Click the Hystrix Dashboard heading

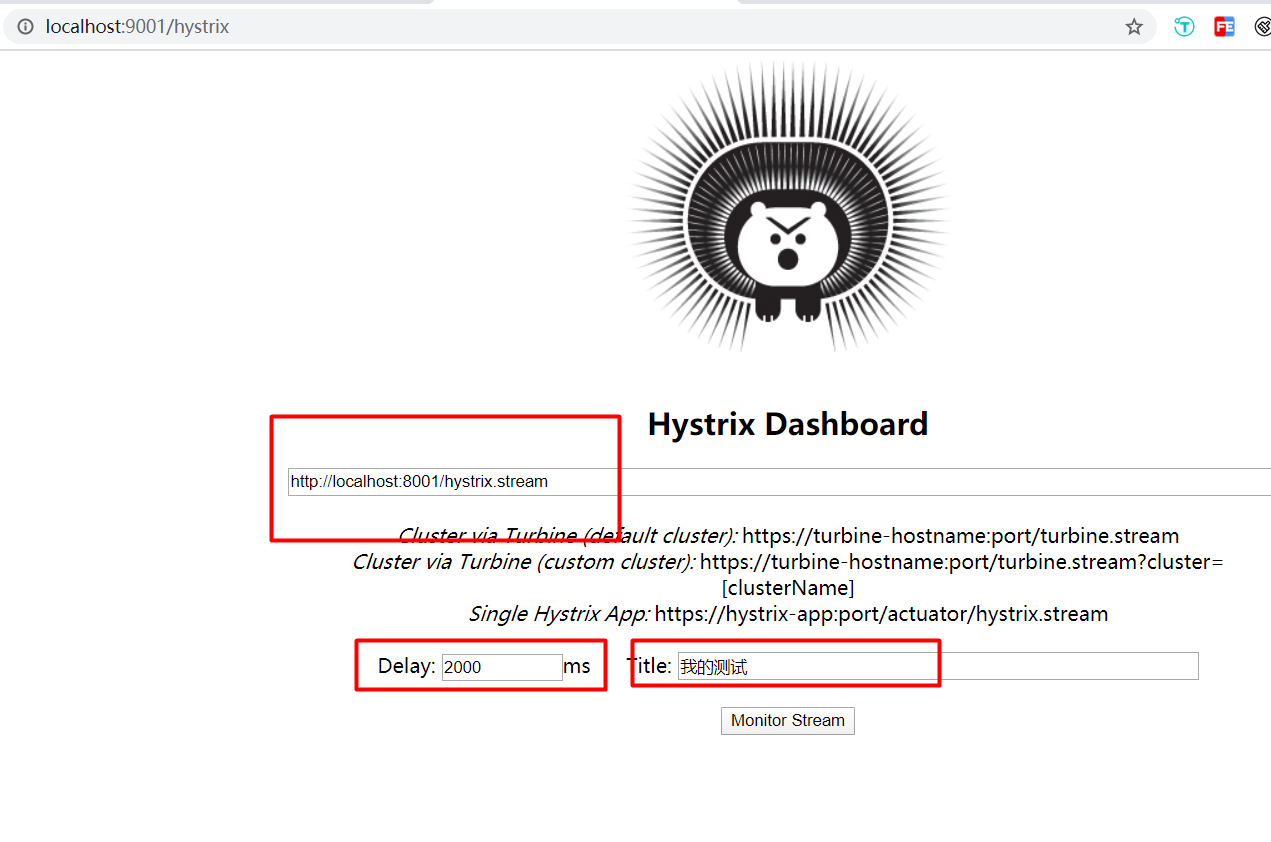788,424
